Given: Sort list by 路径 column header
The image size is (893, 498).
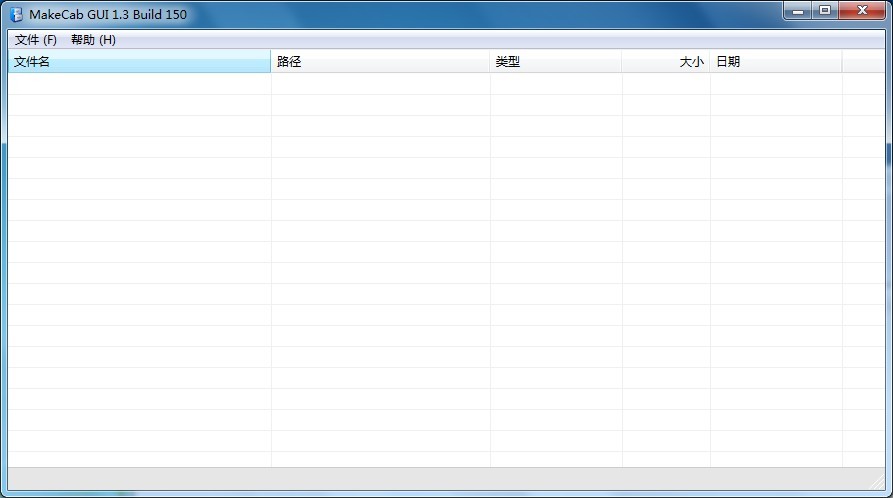Looking at the screenshot, I should coord(380,62).
